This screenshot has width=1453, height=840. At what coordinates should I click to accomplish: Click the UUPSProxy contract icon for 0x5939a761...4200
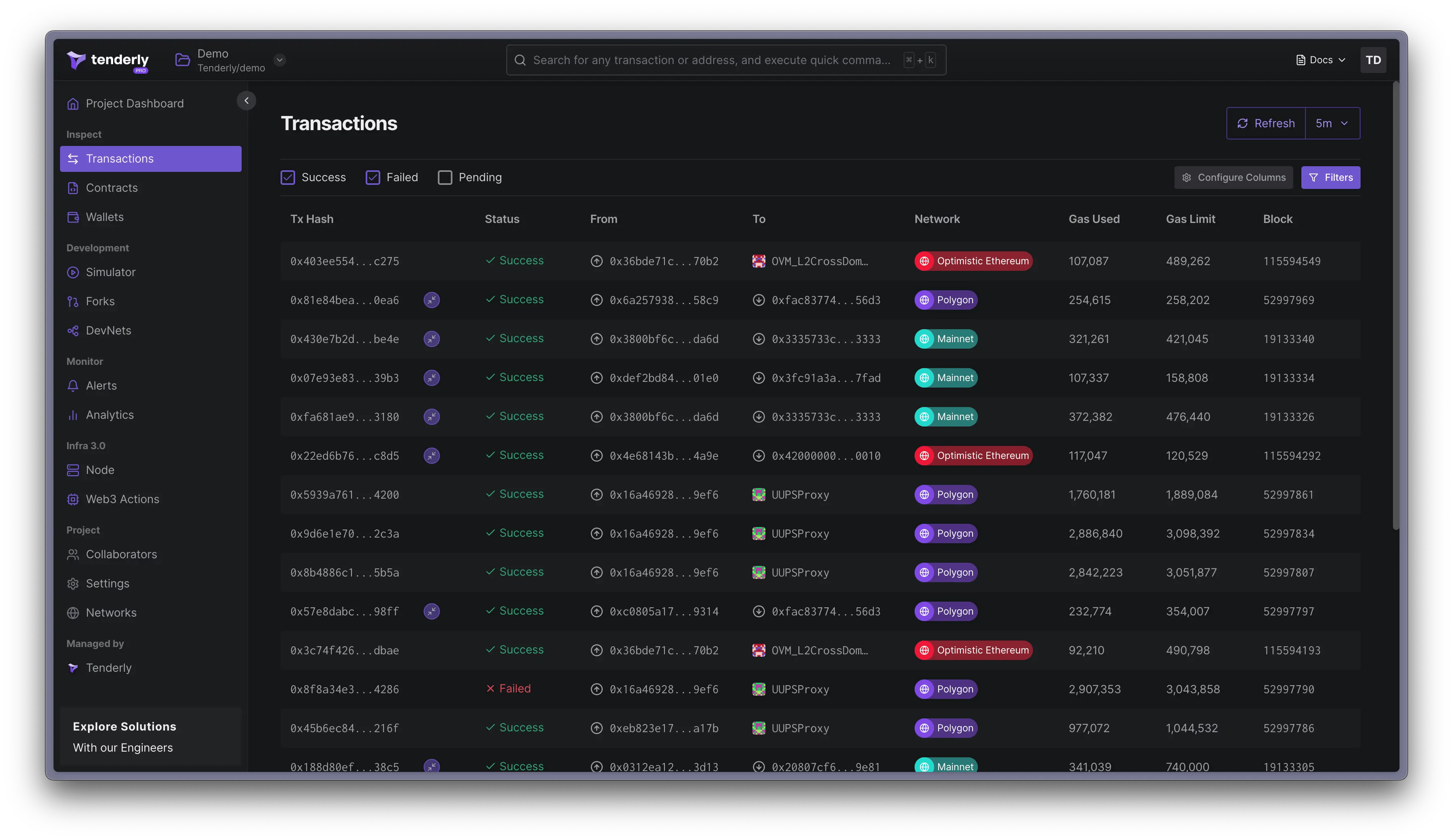pyautogui.click(x=758, y=495)
